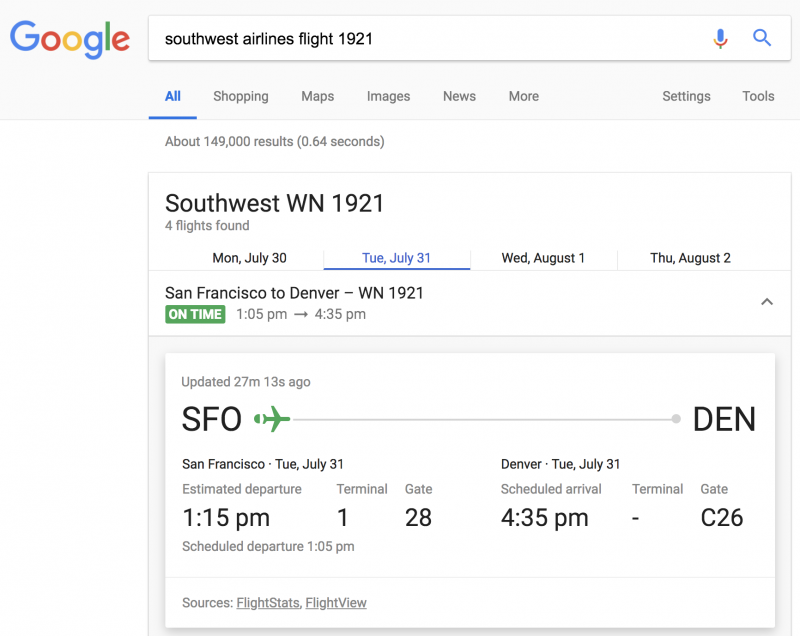This screenshot has height=636, width=800.
Task: Click the ON TIME status badge
Action: (x=195, y=314)
